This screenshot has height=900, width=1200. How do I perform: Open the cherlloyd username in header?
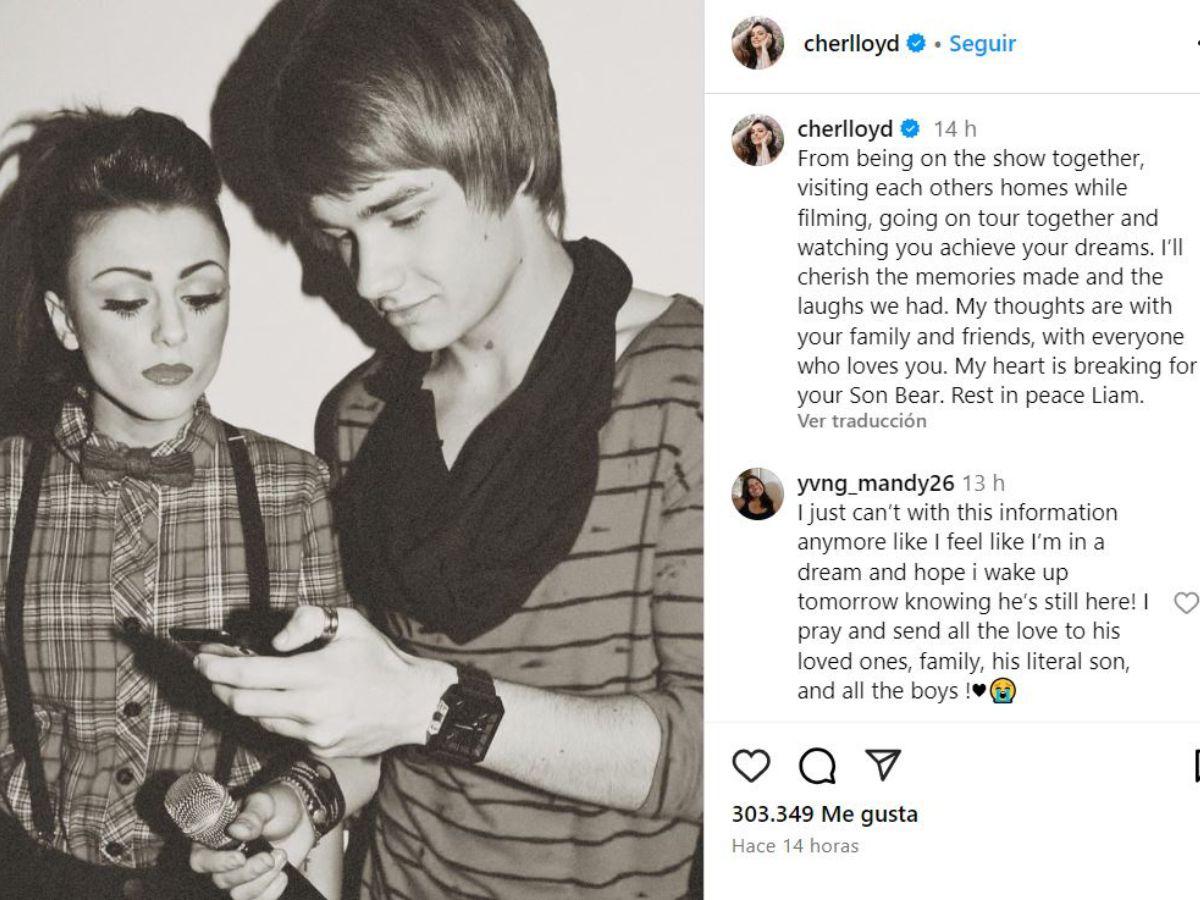[x=851, y=44]
